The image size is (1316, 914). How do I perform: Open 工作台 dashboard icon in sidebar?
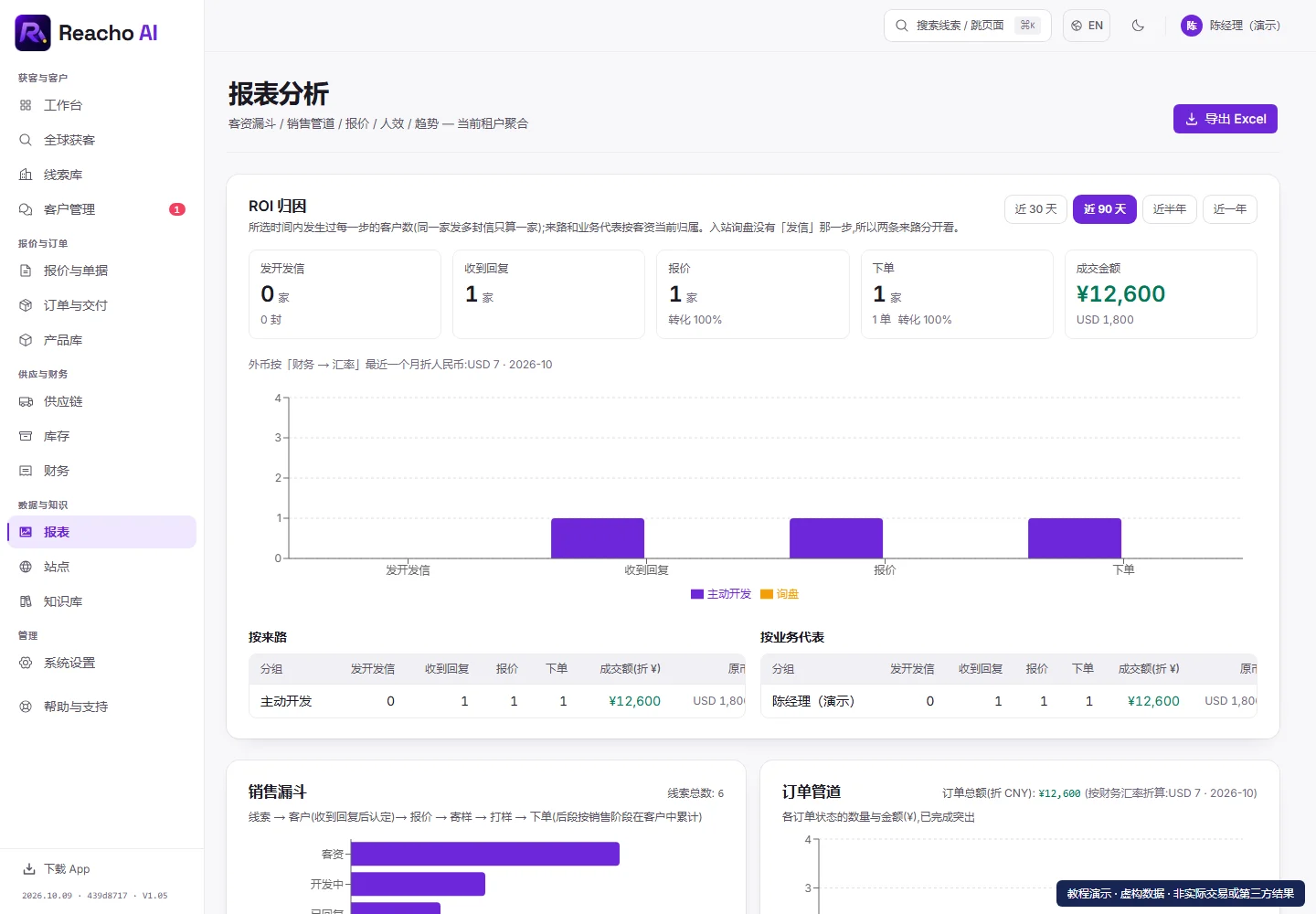pyautogui.click(x=26, y=105)
